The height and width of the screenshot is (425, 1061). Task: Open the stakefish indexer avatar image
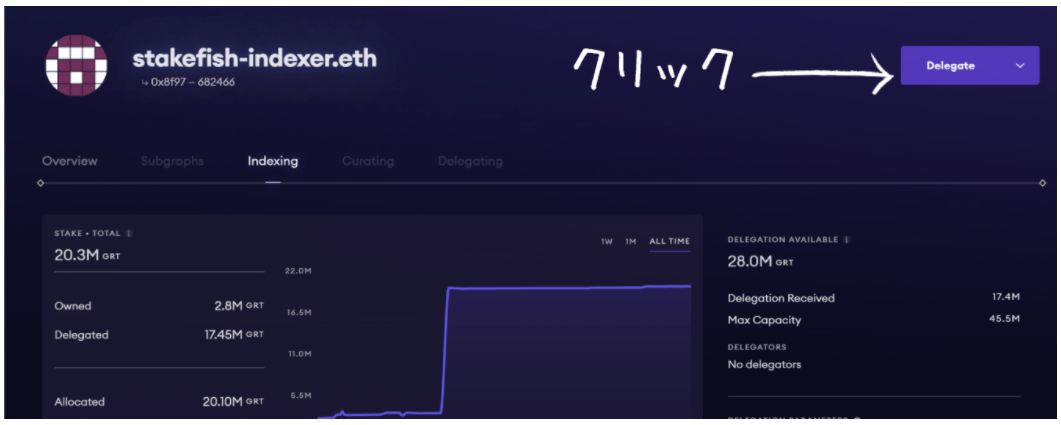[x=76, y=65]
